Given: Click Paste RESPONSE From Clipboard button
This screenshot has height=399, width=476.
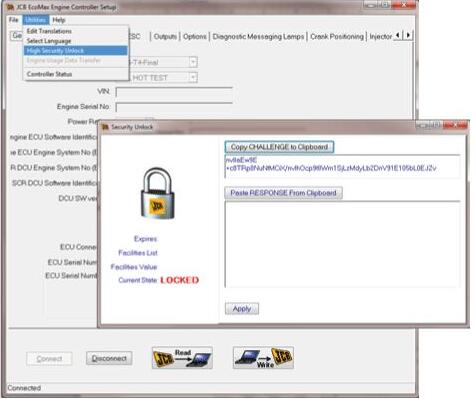Looking at the screenshot, I should point(283,193).
